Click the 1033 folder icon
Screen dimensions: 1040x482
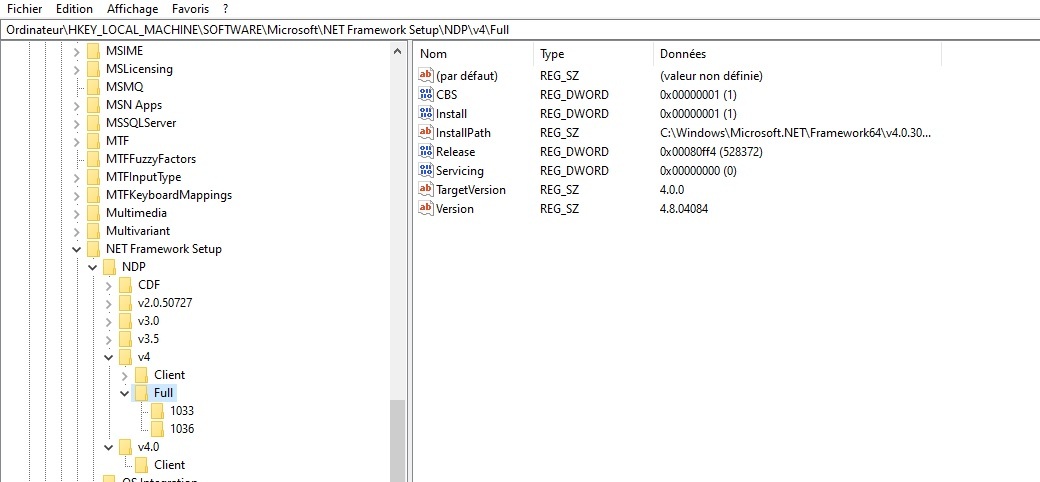pyautogui.click(x=157, y=410)
